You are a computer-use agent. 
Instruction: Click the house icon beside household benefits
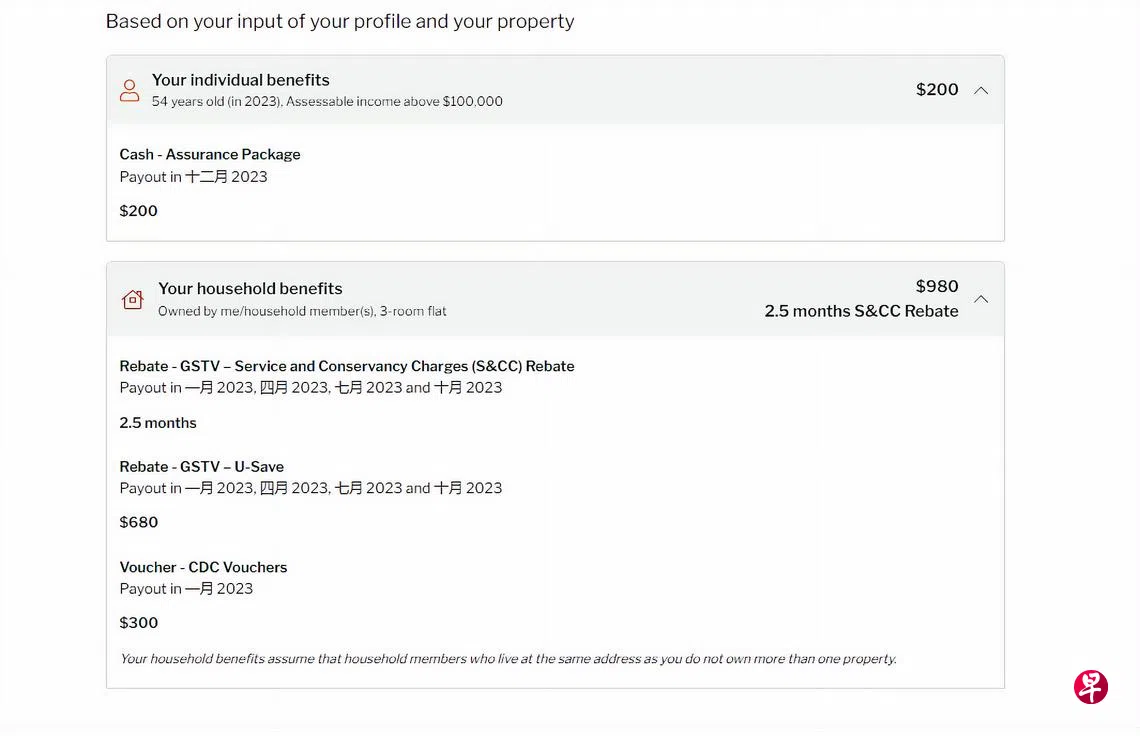click(x=132, y=299)
